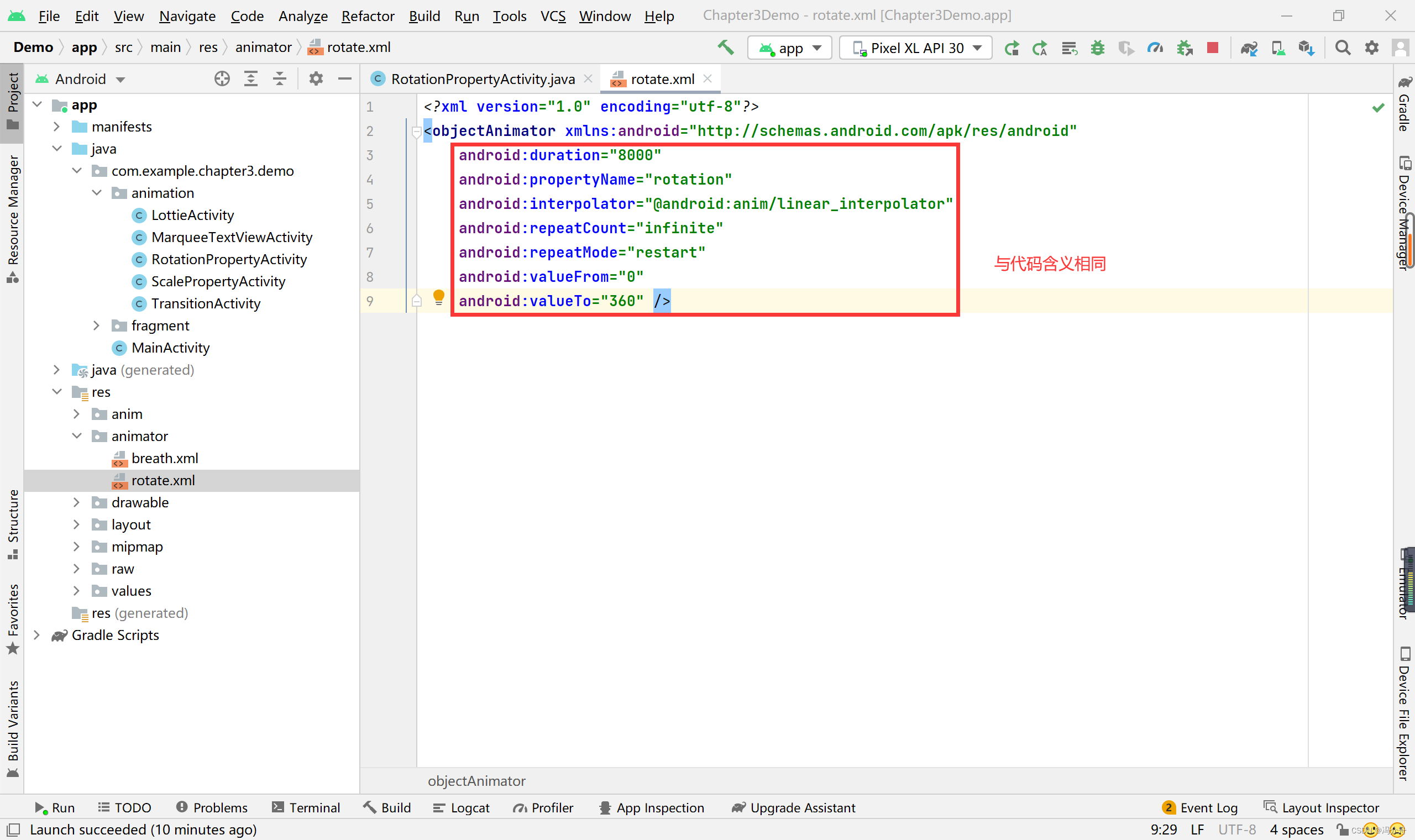Collapse the animator folder
1415x840 pixels.
76,436
